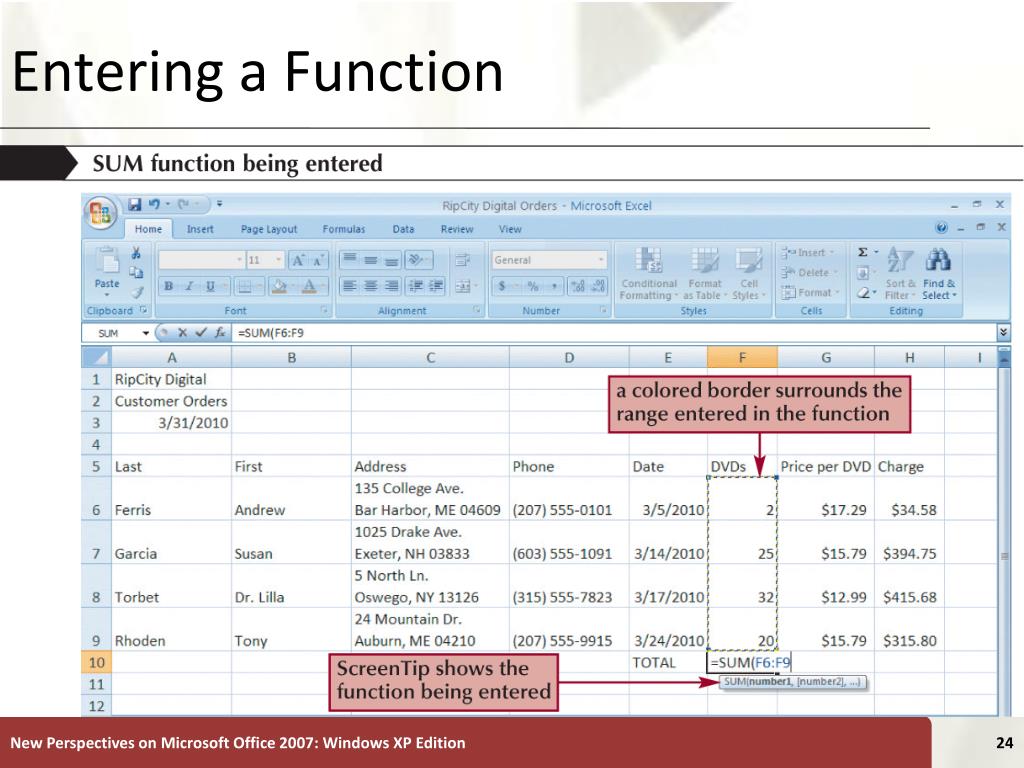
Task: Click the Select All corner button
Action: click(x=97, y=357)
